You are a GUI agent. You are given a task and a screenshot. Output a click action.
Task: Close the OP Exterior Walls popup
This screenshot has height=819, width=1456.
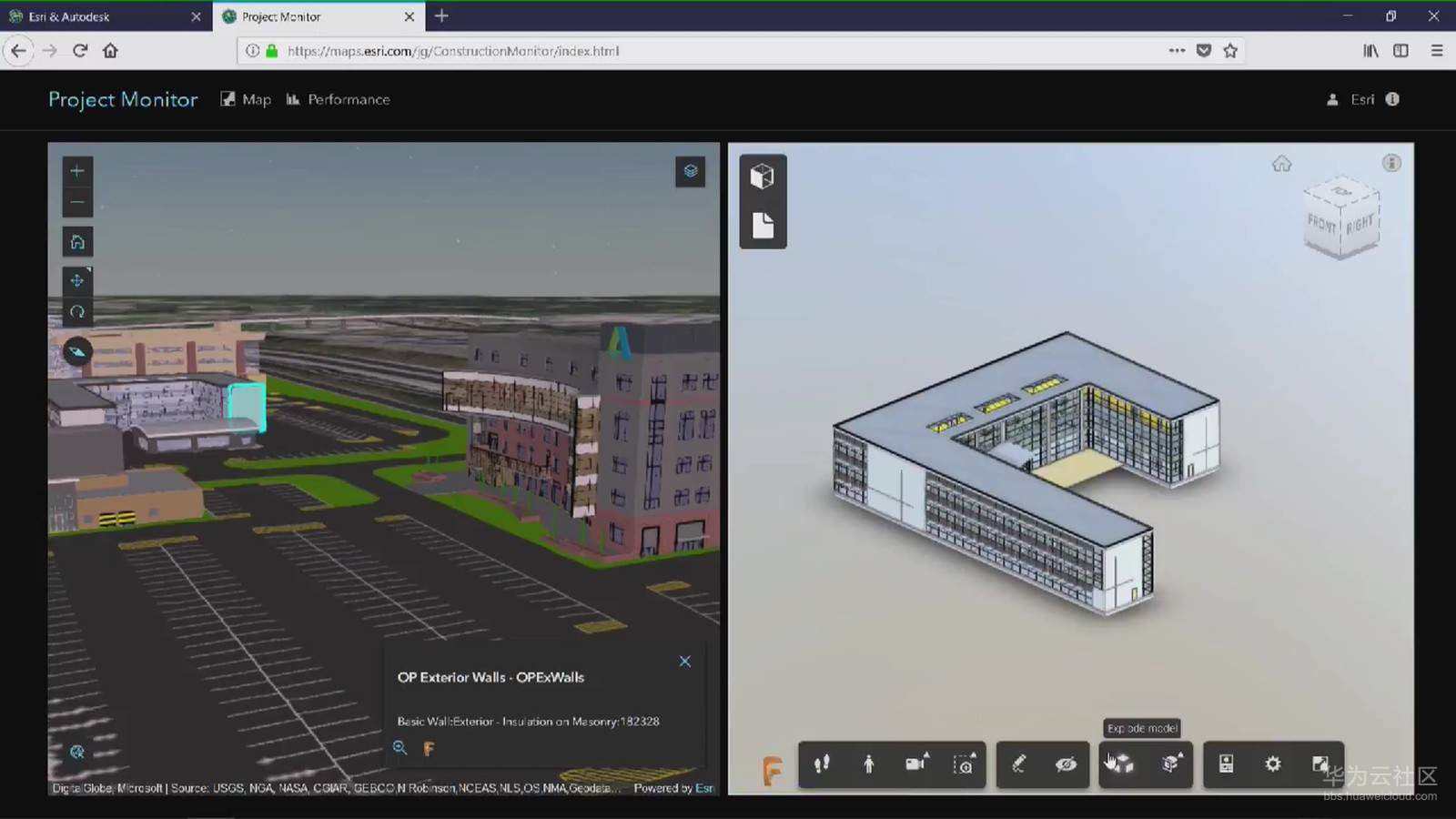point(685,662)
